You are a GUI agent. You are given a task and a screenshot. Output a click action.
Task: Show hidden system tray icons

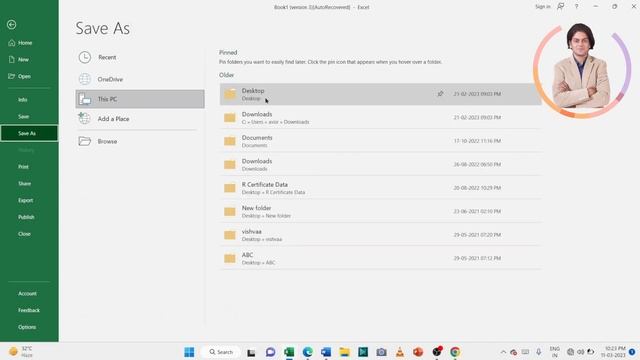[503, 352]
